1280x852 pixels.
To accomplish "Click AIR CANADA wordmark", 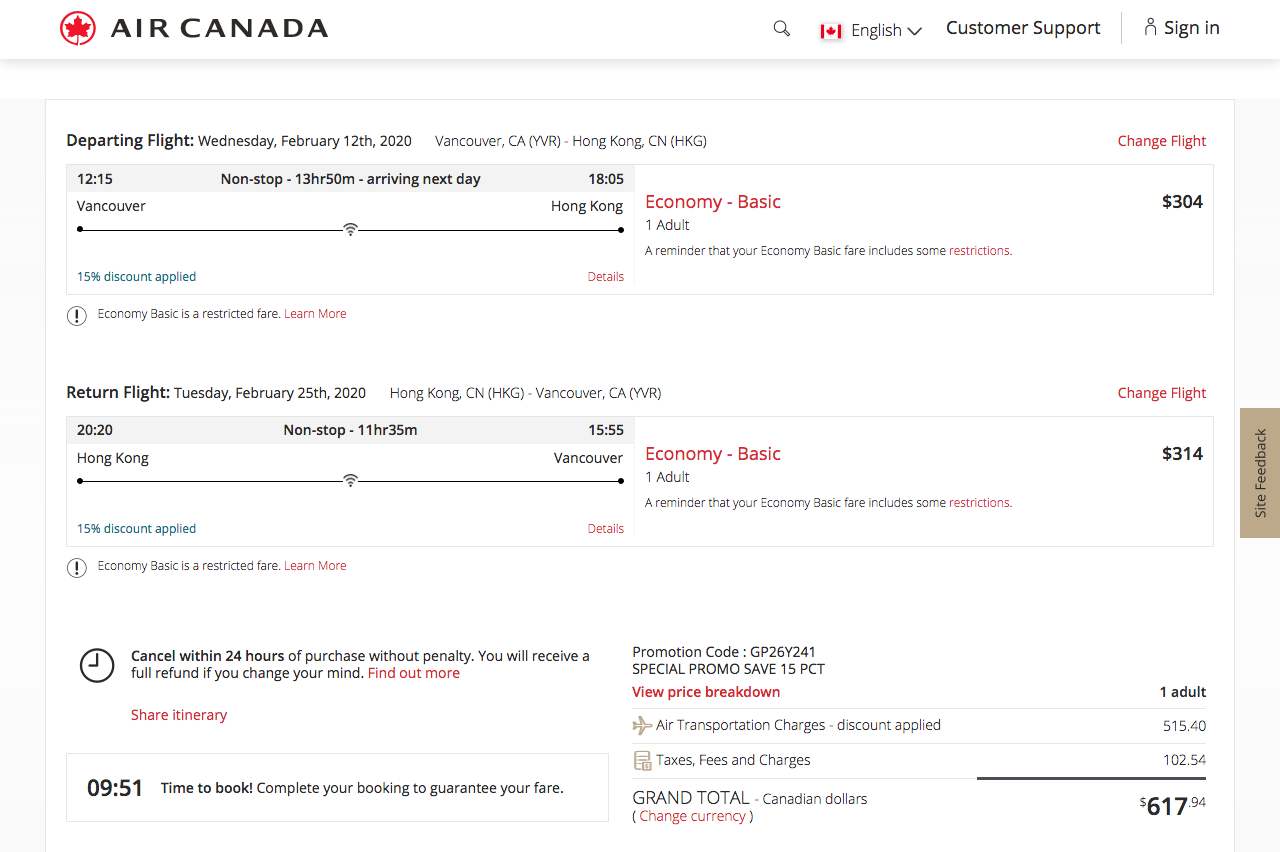I will [x=219, y=28].
